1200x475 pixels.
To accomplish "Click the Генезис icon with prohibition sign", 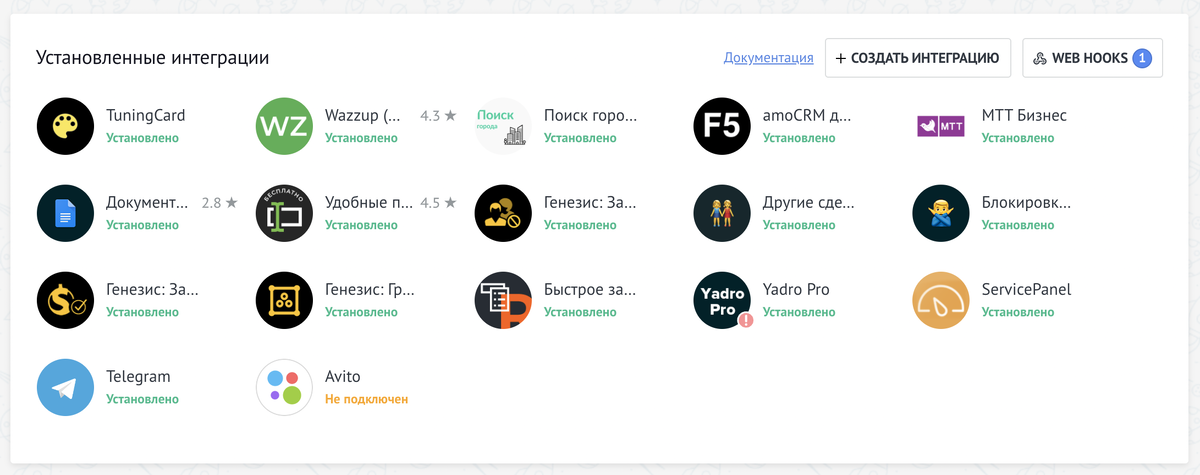I will 503,213.
